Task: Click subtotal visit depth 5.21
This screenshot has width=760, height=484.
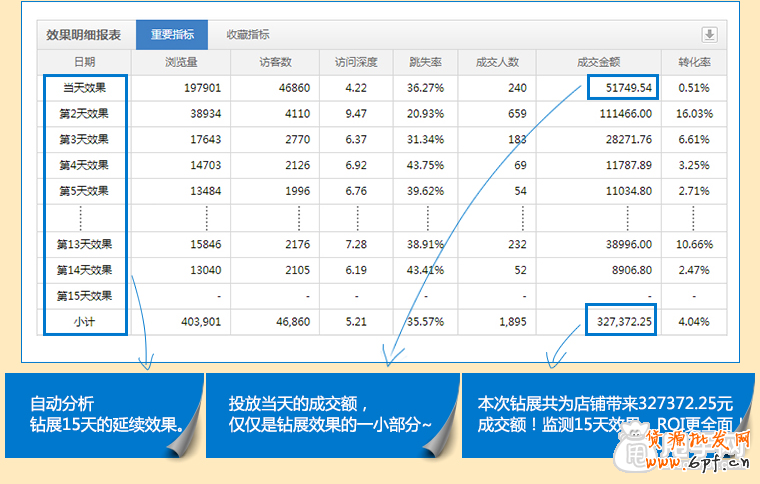Action: pyautogui.click(x=356, y=322)
